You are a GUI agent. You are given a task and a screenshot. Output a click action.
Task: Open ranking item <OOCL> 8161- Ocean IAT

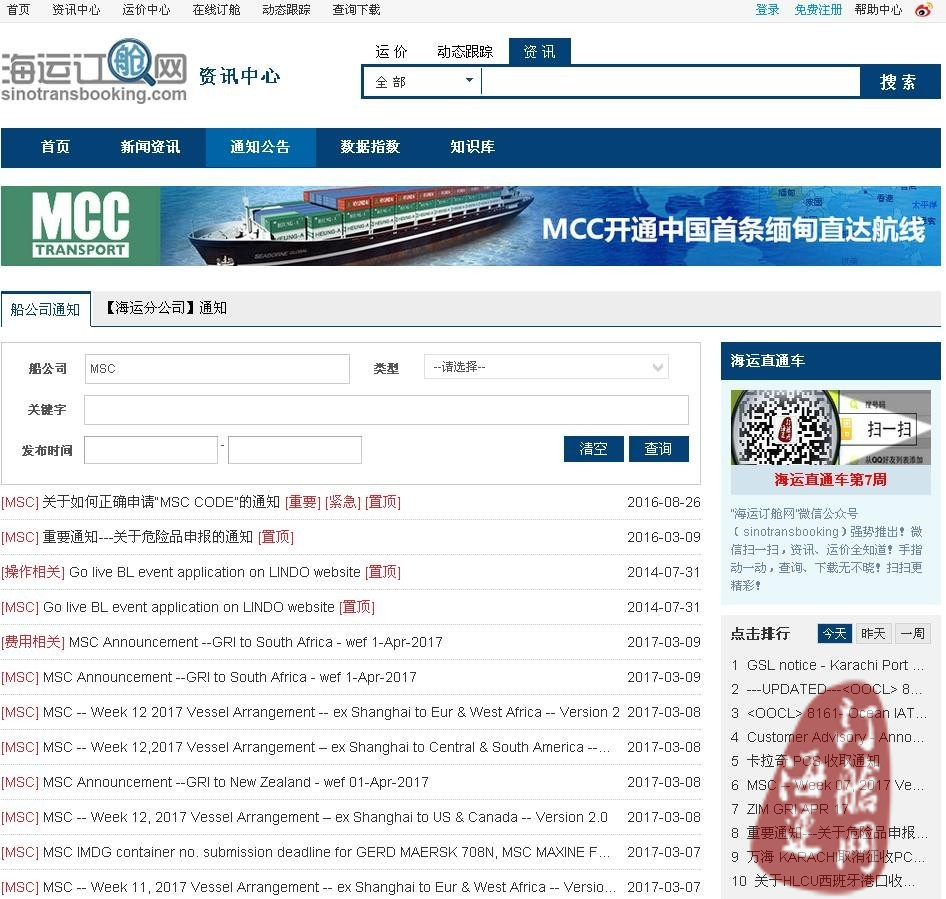tap(836, 713)
